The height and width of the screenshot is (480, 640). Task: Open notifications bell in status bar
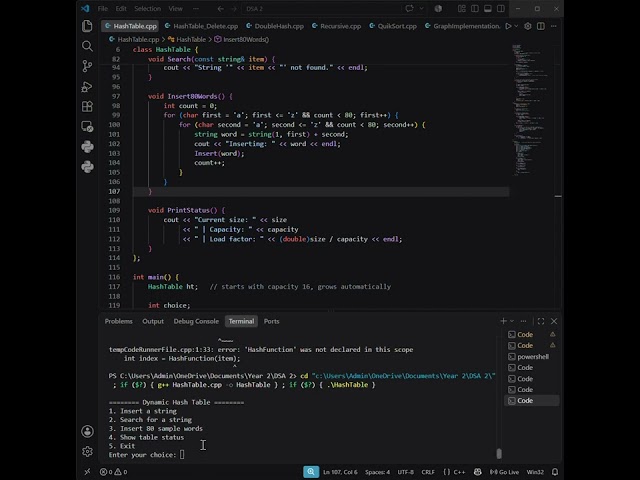[555, 472]
